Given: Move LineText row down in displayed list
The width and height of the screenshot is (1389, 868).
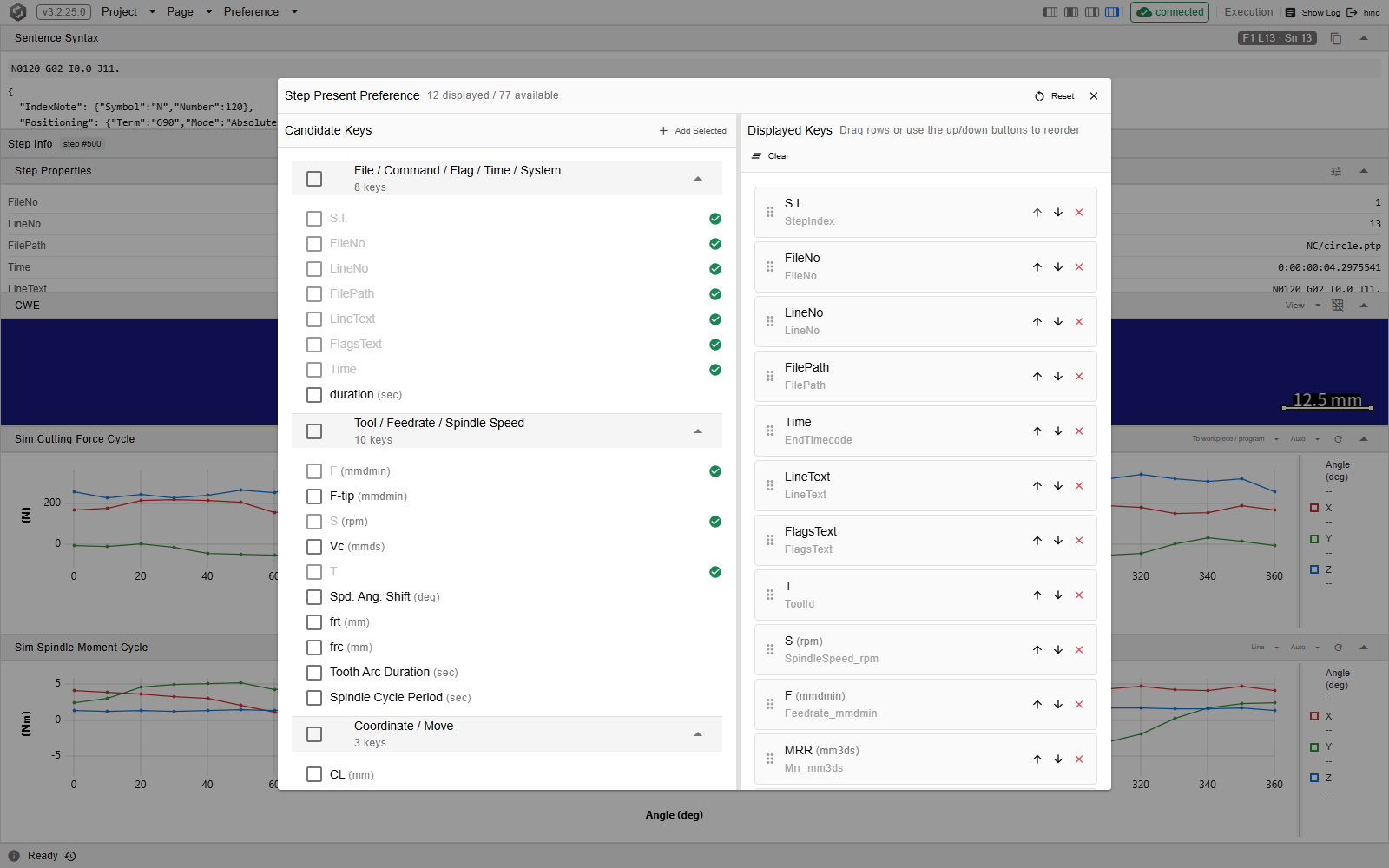Looking at the screenshot, I should pyautogui.click(x=1058, y=486).
